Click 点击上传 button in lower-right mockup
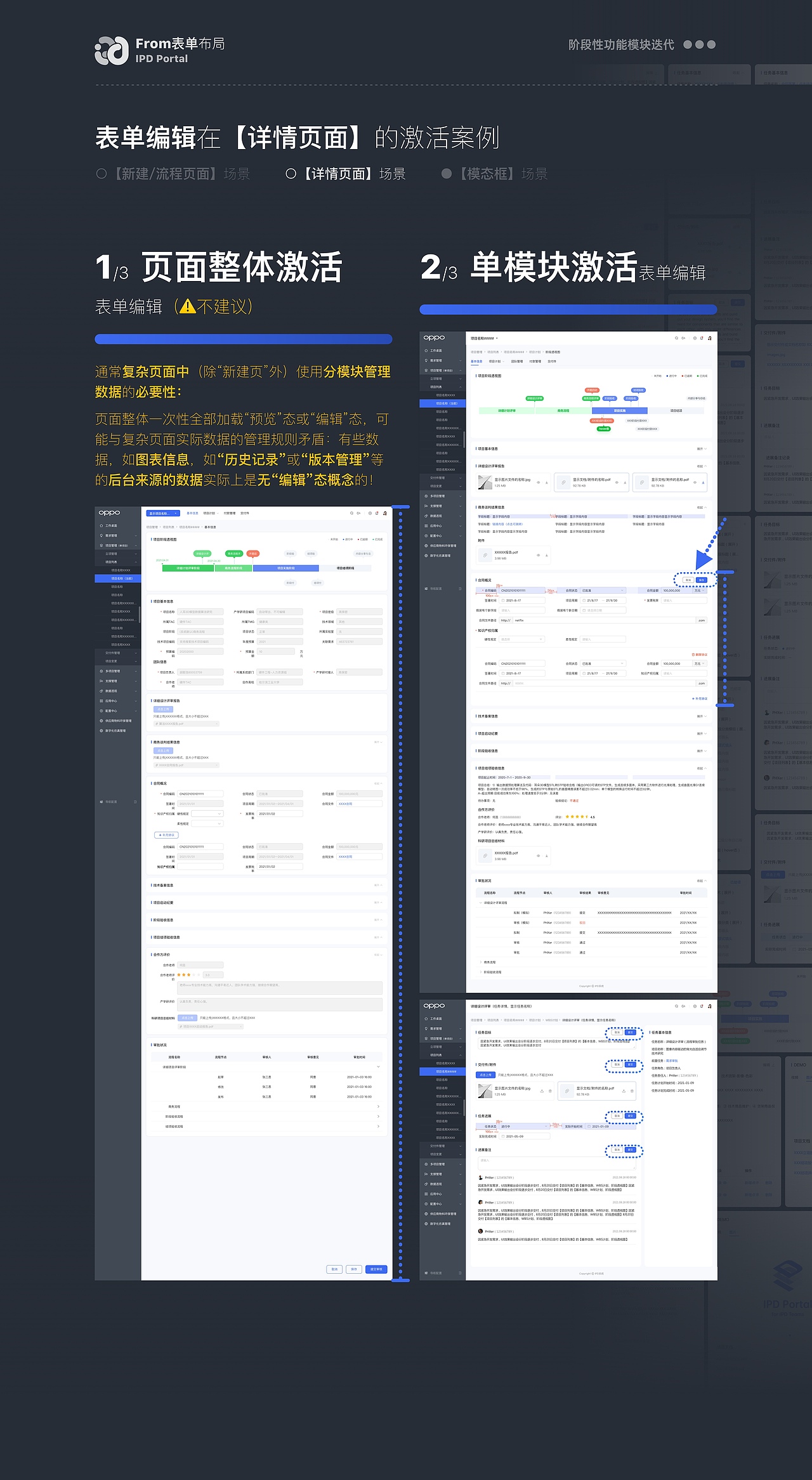Viewport: 812px width, 1480px height. click(x=485, y=1075)
